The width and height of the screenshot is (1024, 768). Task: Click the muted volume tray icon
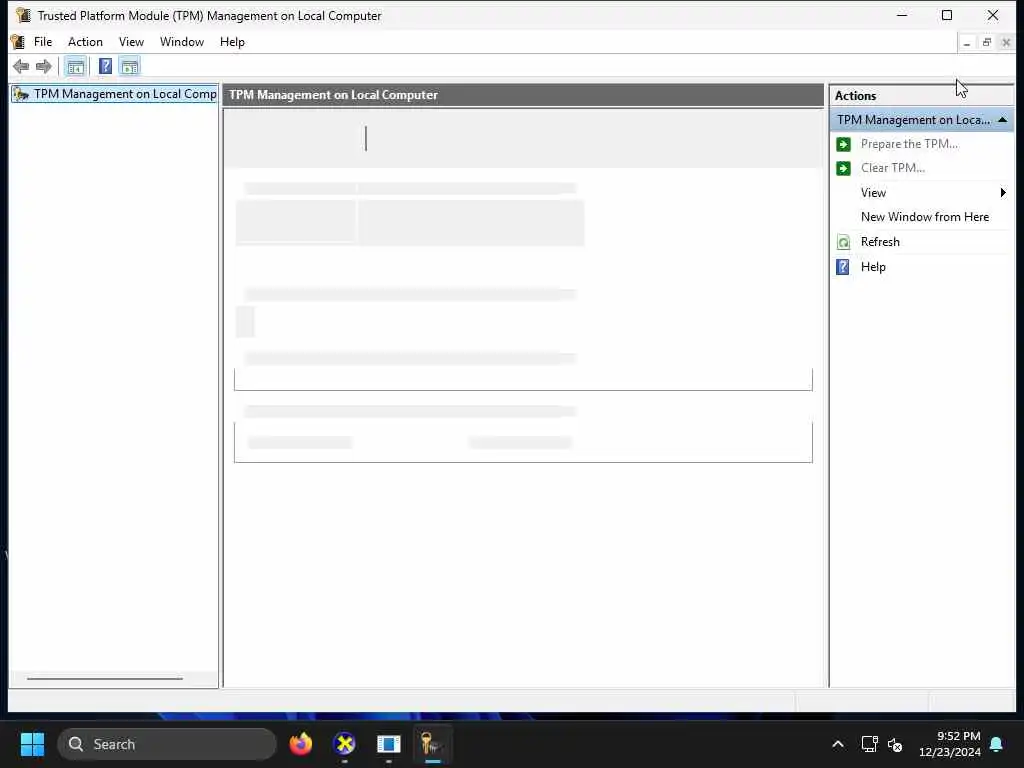point(895,744)
